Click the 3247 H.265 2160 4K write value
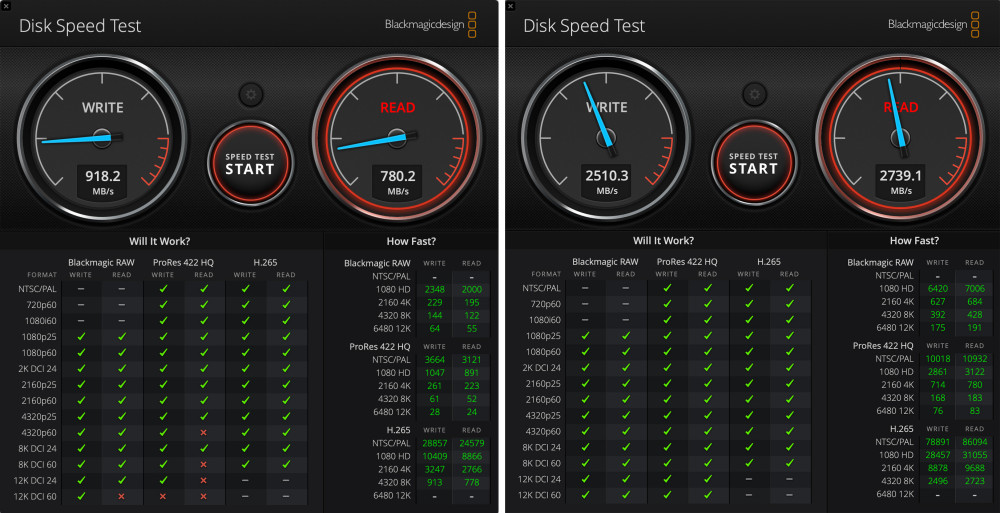 (x=435, y=470)
